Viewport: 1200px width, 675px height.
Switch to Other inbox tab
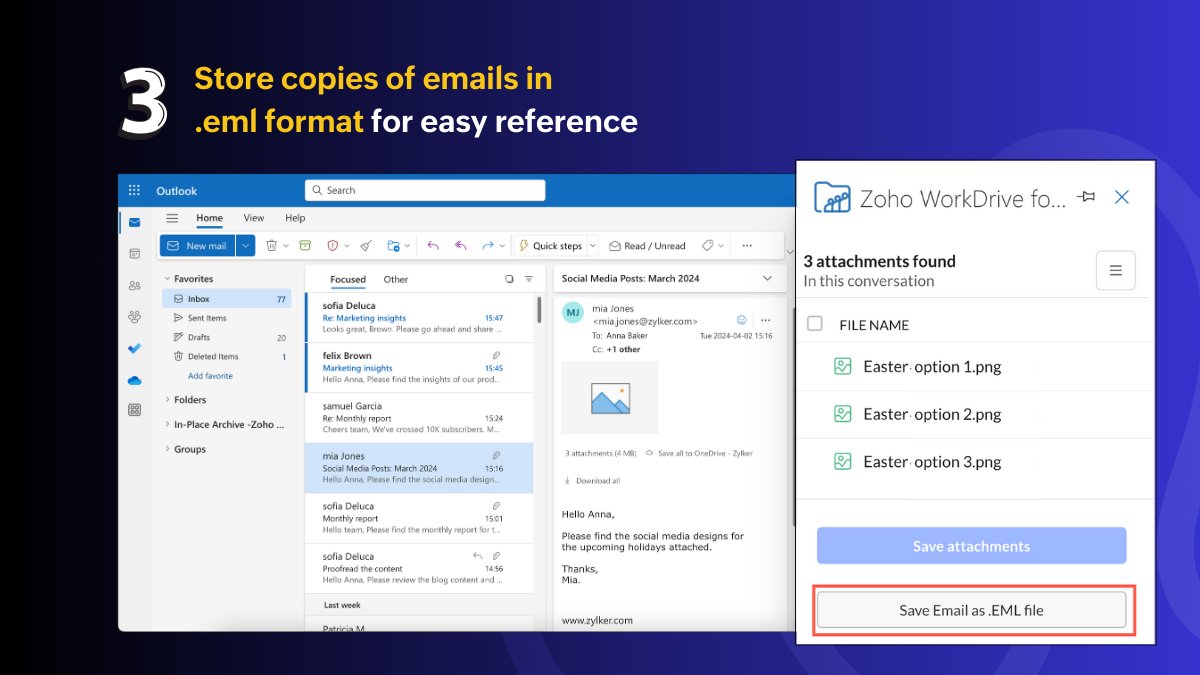click(396, 280)
